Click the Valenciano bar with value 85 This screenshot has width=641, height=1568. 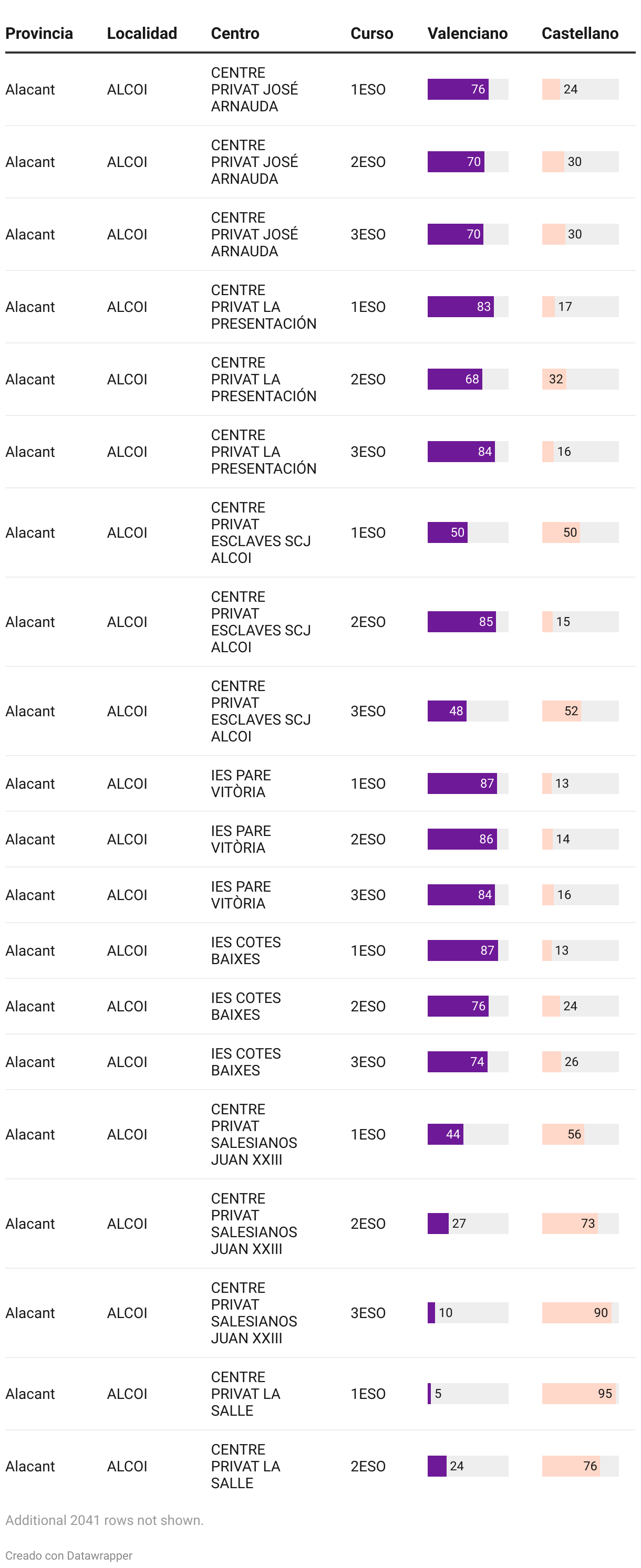(461, 622)
